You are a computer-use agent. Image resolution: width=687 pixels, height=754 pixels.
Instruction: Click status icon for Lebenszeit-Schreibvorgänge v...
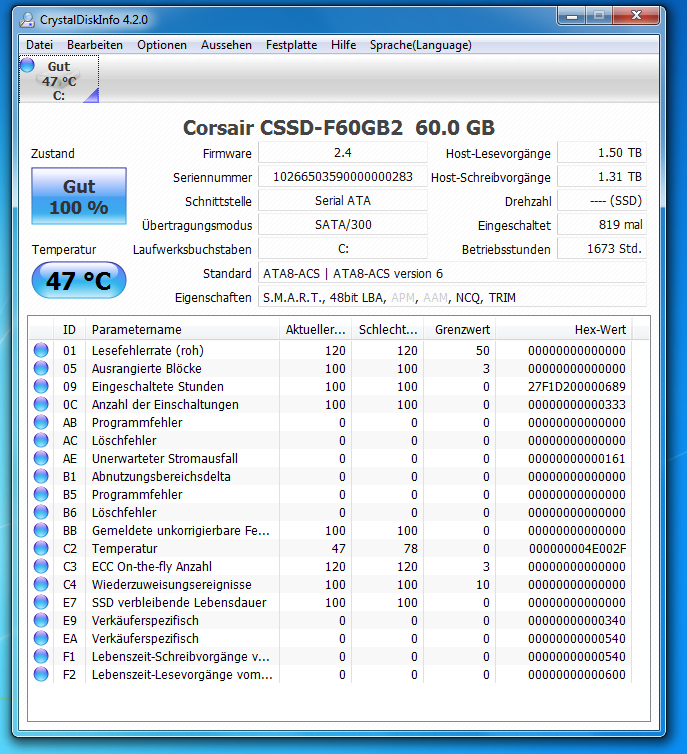tap(41, 656)
